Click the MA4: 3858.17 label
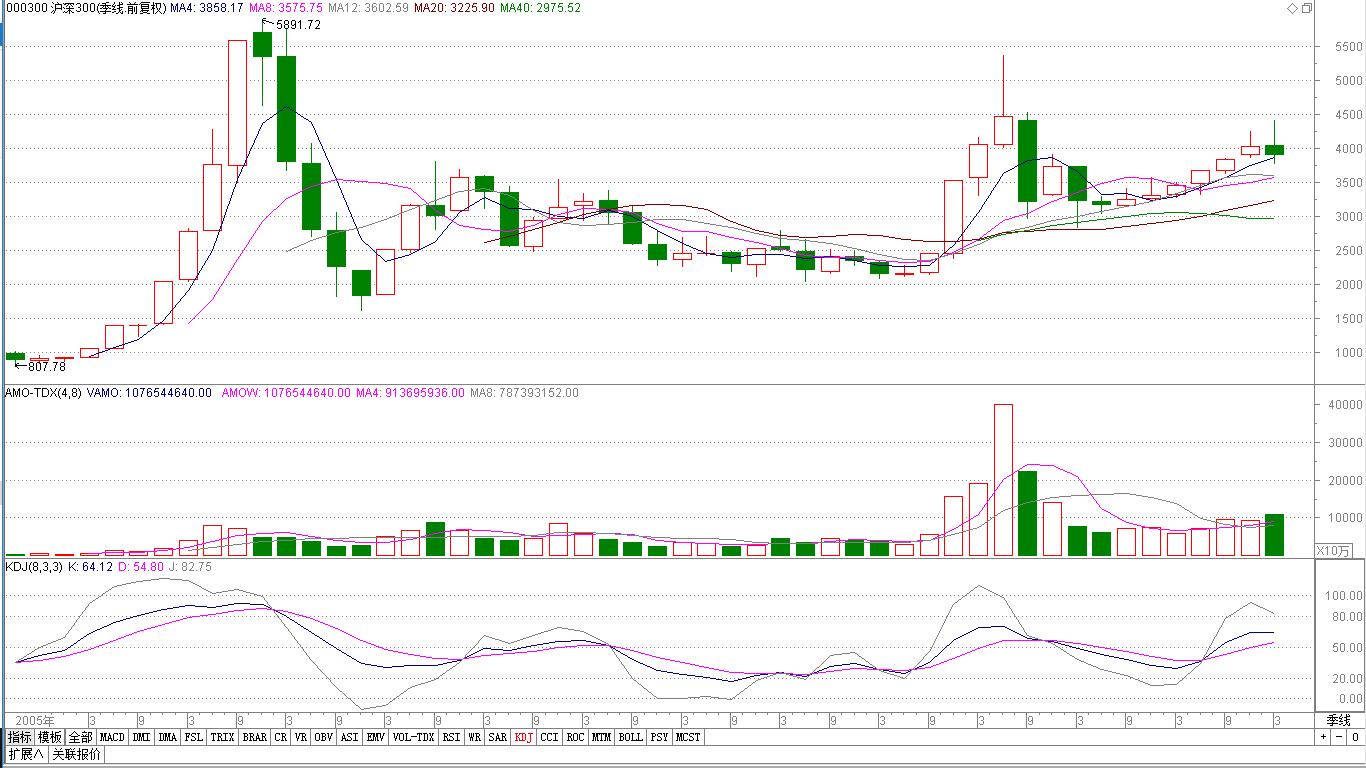Image resolution: width=1366 pixels, height=768 pixels. [207, 8]
